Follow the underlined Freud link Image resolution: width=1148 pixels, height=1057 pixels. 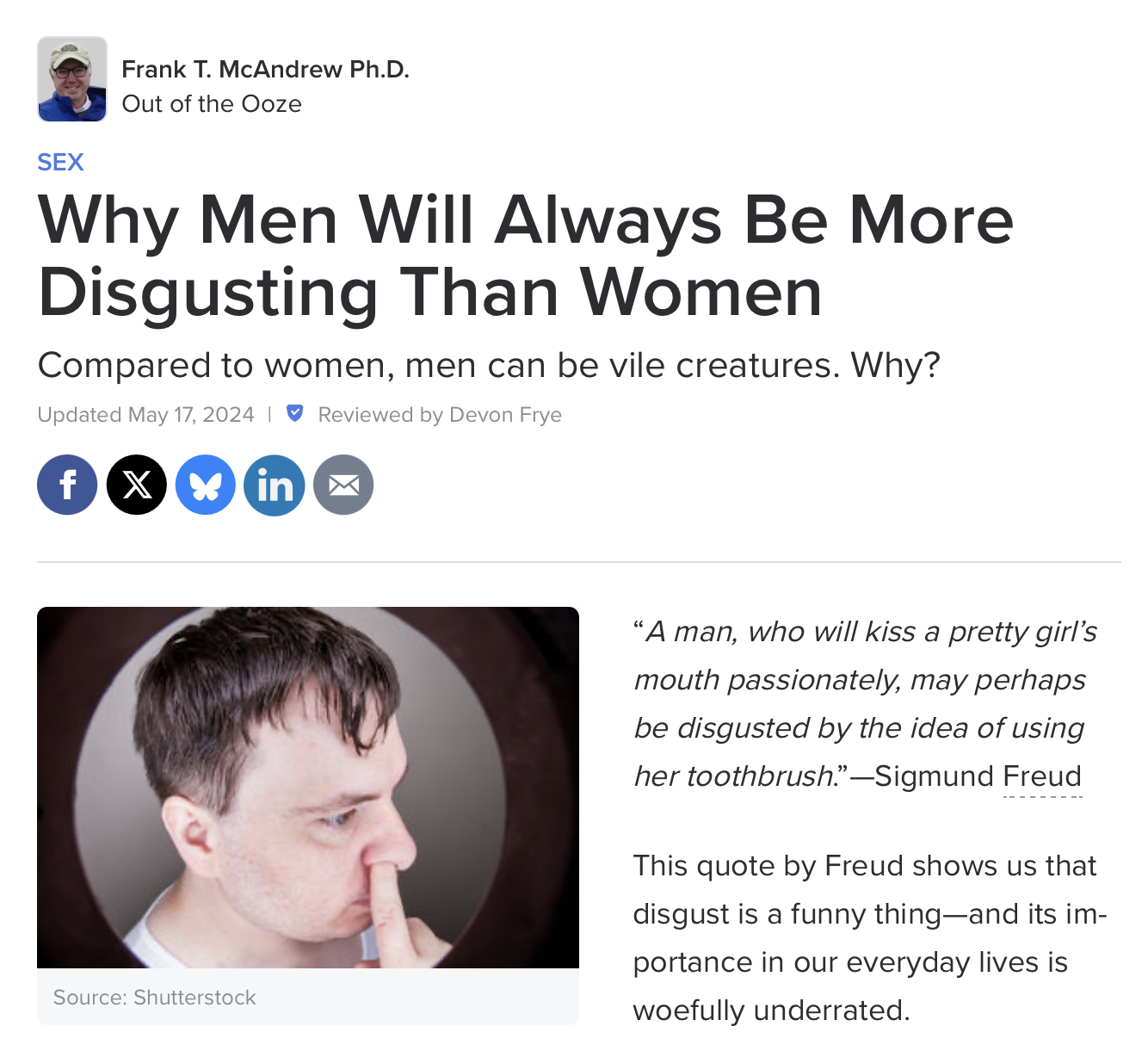point(1042,776)
